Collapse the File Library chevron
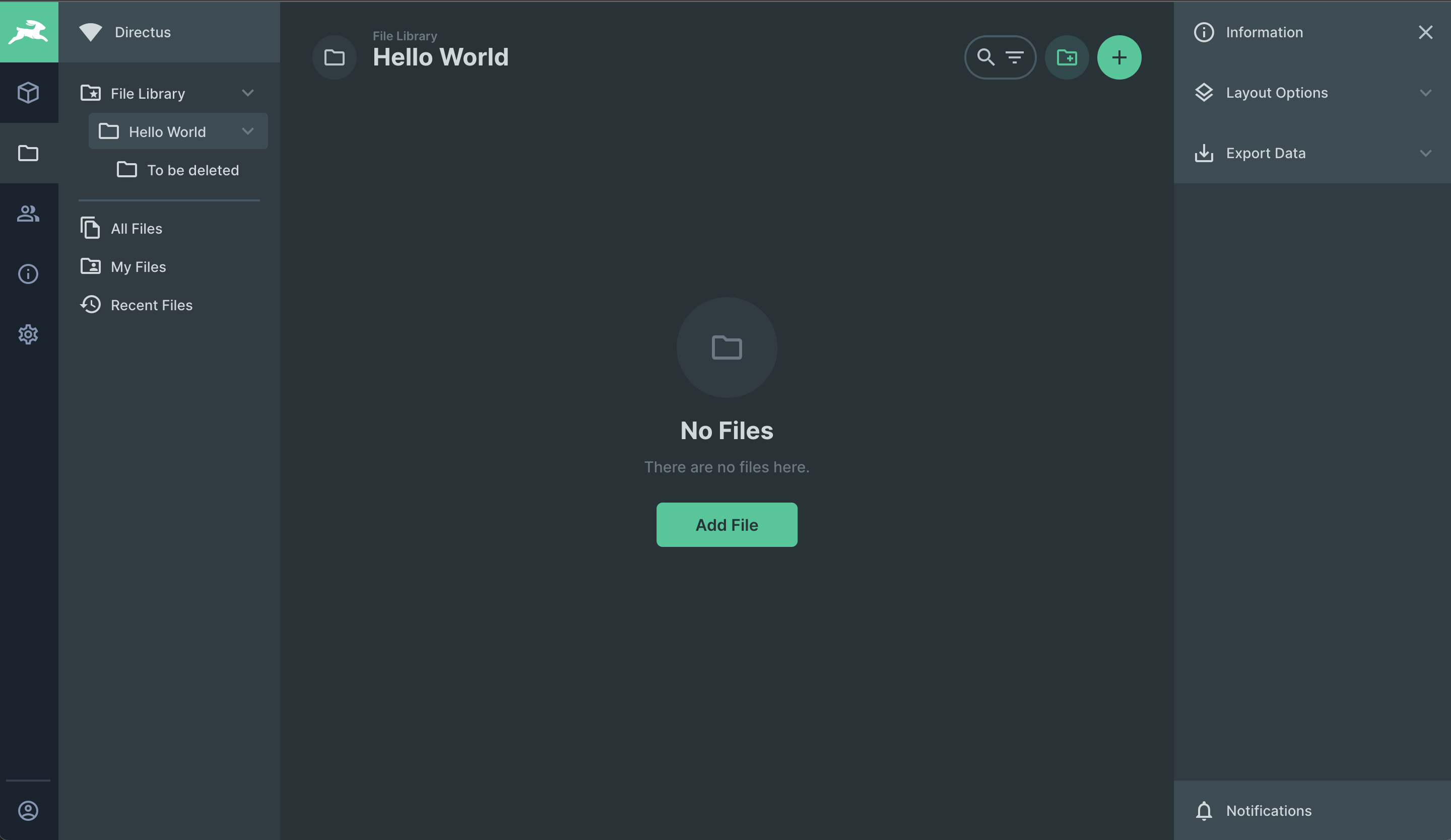The image size is (1451, 840). (247, 93)
